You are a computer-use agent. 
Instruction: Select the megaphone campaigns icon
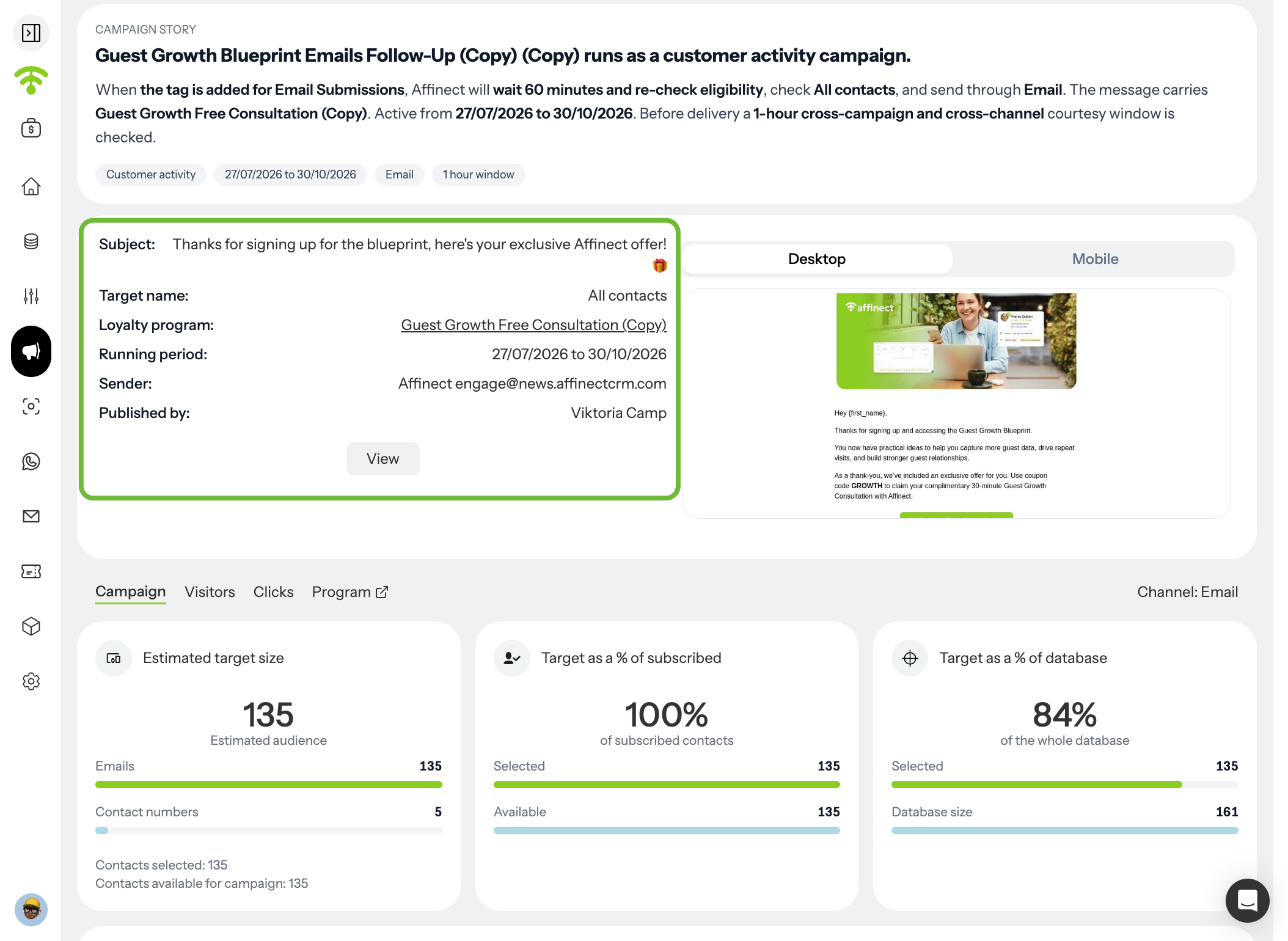(x=31, y=351)
